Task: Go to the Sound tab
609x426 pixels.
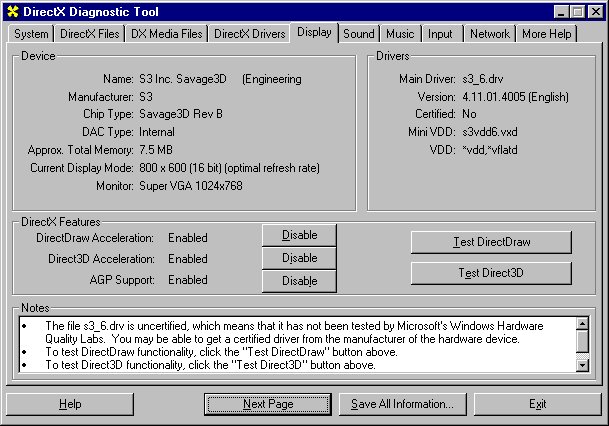Action: pos(358,34)
